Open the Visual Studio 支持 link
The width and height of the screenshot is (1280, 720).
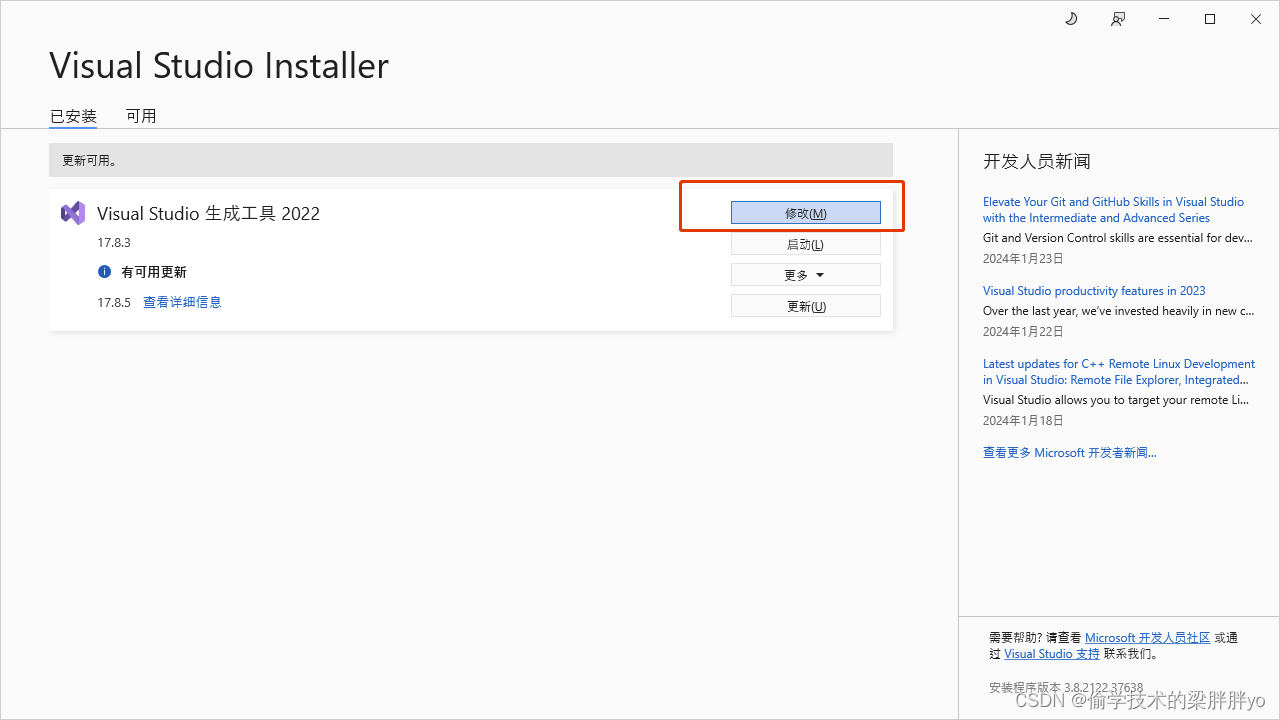point(1052,653)
